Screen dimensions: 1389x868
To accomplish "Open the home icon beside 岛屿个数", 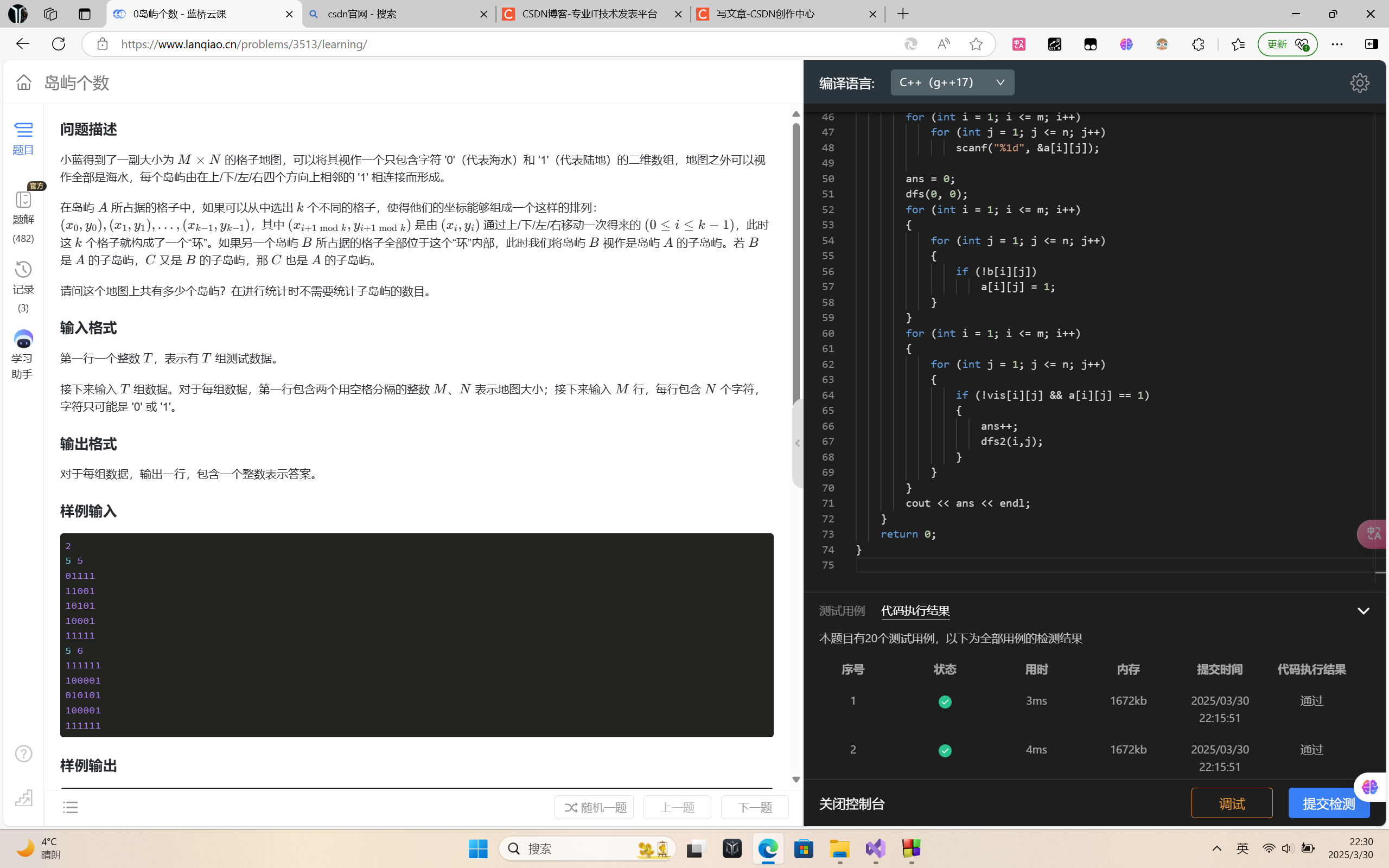I will pyautogui.click(x=23, y=82).
